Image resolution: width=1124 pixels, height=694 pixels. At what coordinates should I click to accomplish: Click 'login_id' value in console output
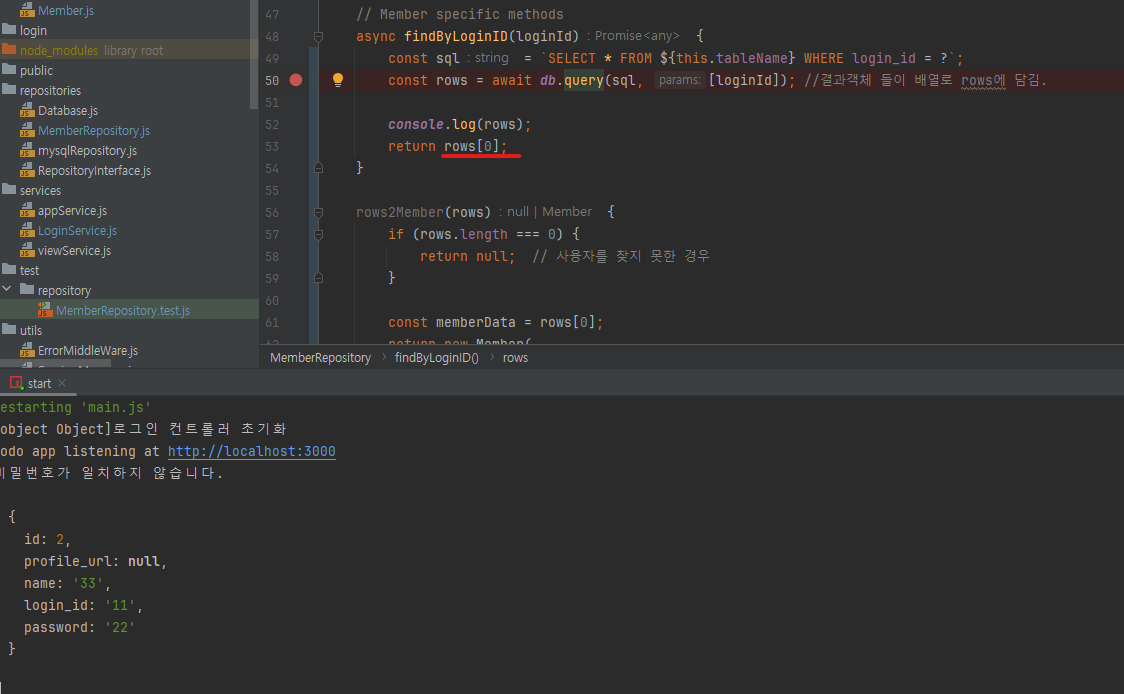pos(120,605)
